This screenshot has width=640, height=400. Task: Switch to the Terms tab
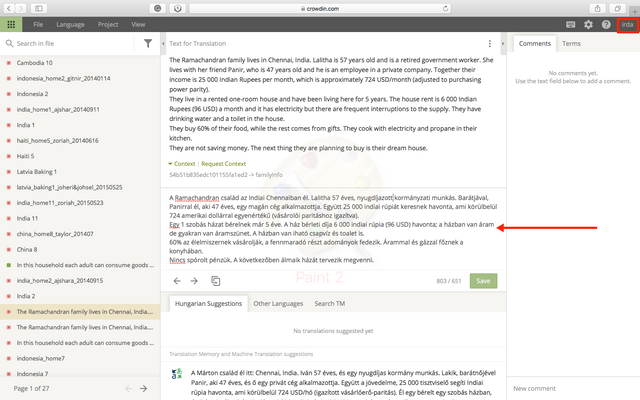coord(571,43)
